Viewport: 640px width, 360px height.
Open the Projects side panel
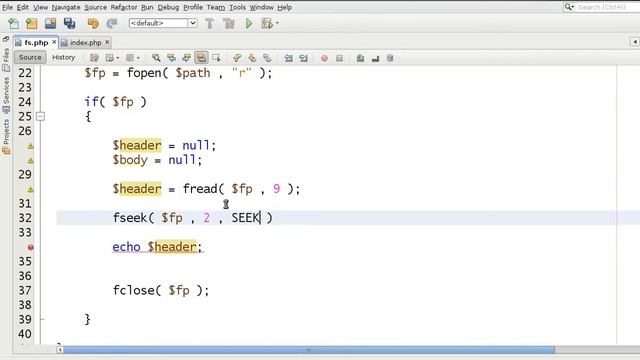coord(6,137)
